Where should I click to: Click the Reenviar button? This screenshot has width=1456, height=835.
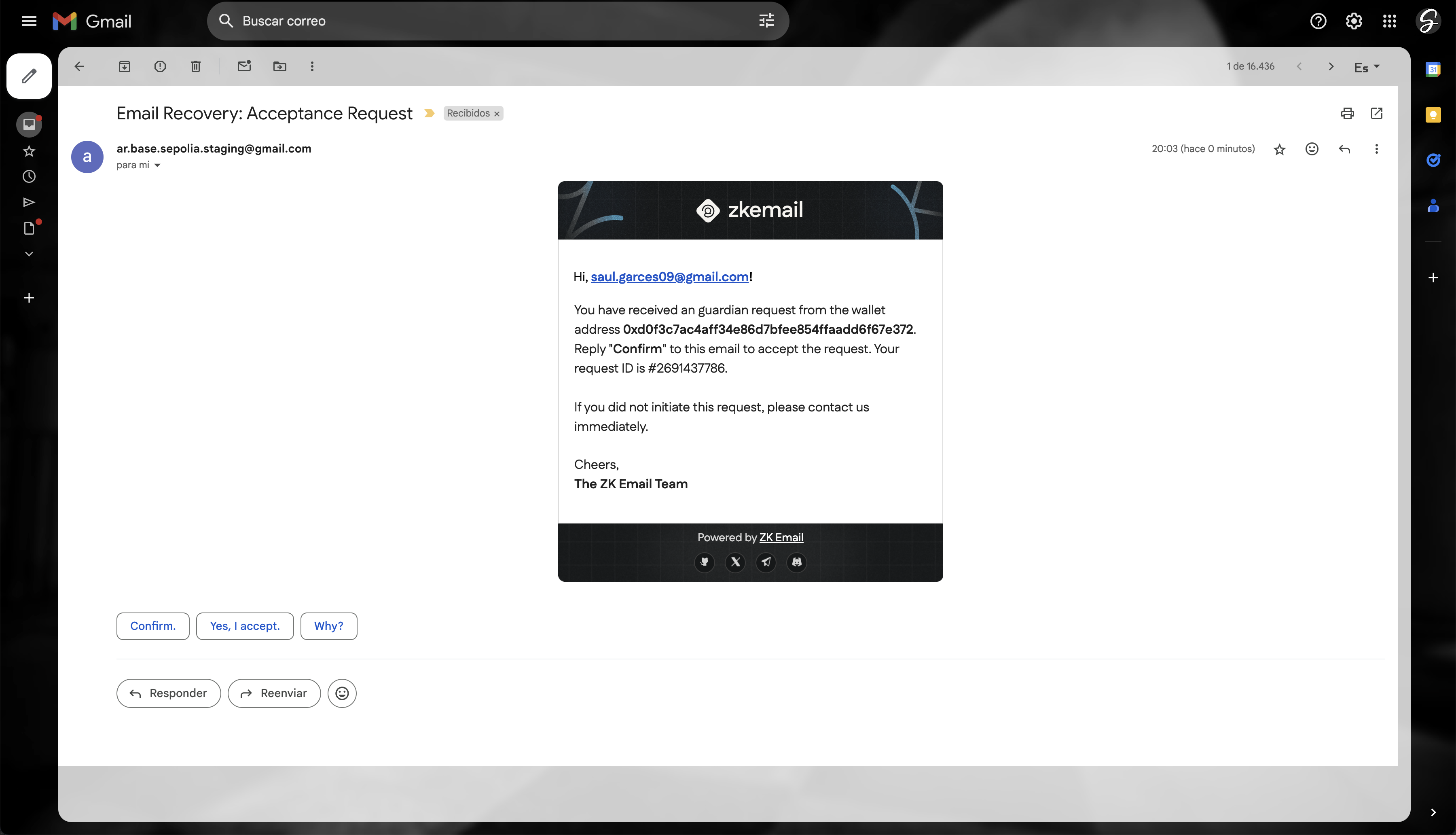(274, 693)
